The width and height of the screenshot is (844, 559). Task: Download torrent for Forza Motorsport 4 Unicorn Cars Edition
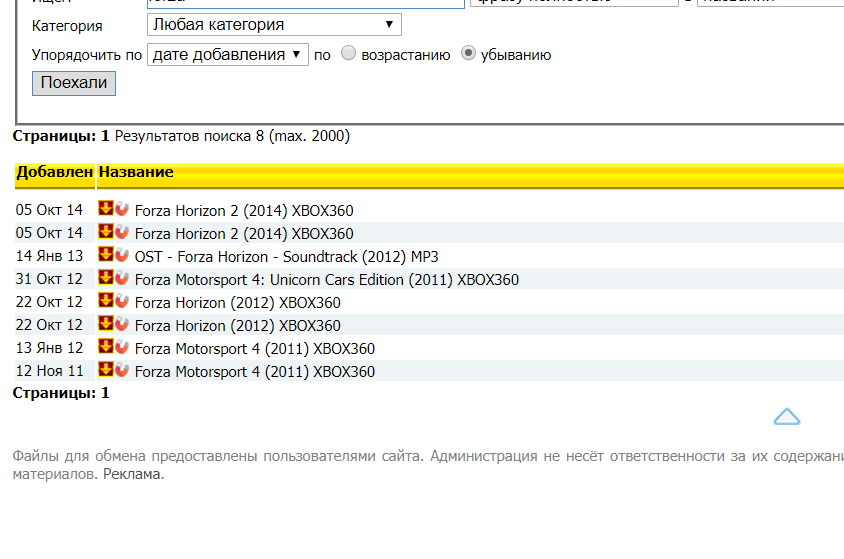point(106,278)
